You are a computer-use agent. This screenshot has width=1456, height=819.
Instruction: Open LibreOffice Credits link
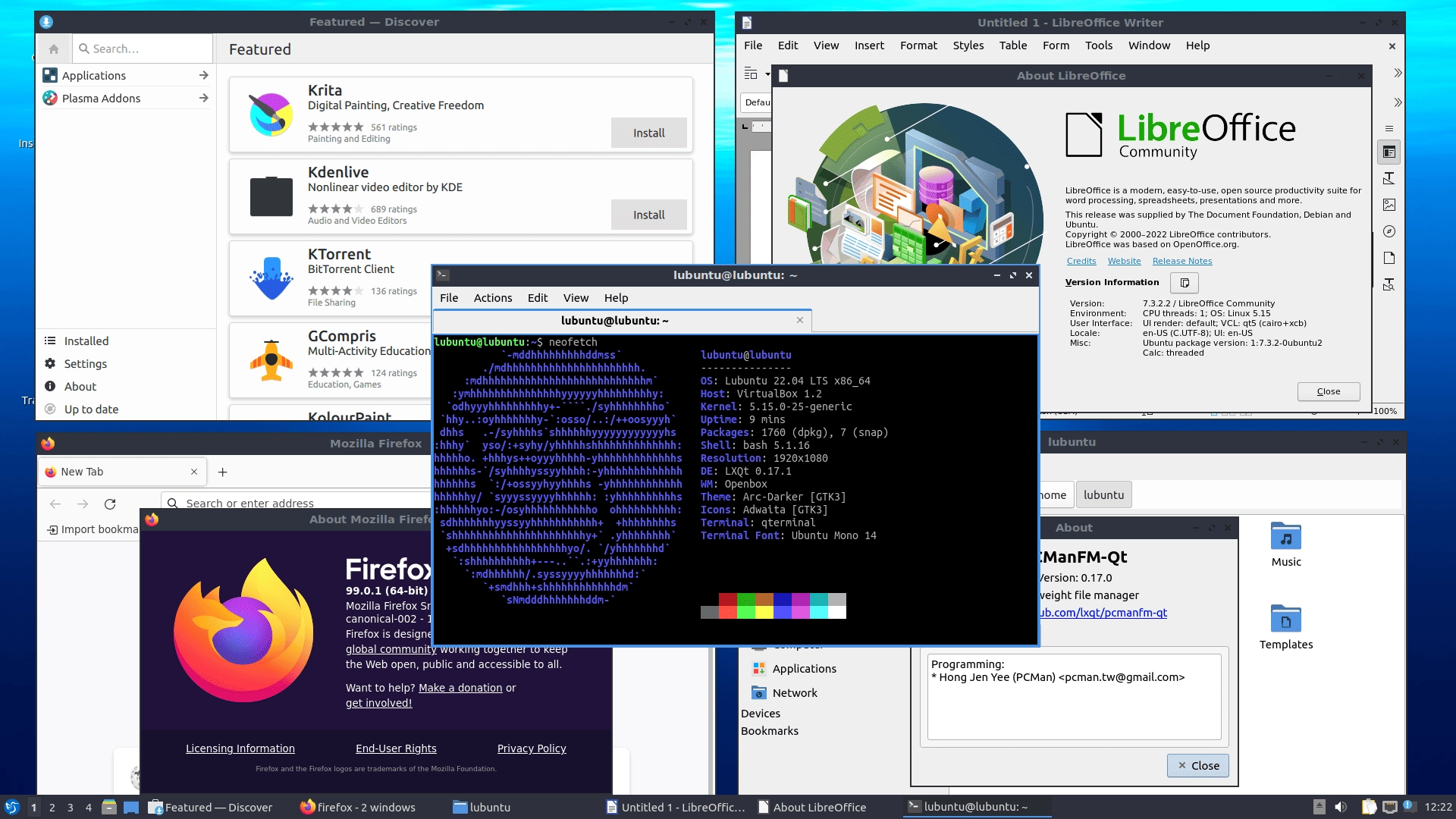click(x=1081, y=262)
